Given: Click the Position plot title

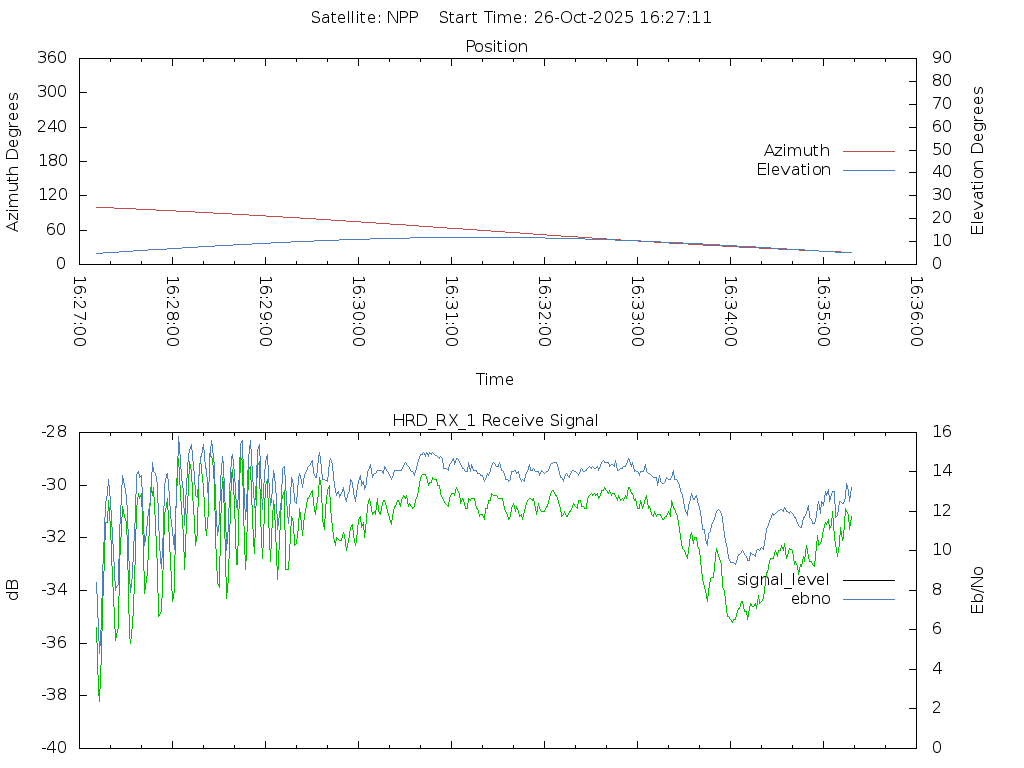Looking at the screenshot, I should pos(496,47).
